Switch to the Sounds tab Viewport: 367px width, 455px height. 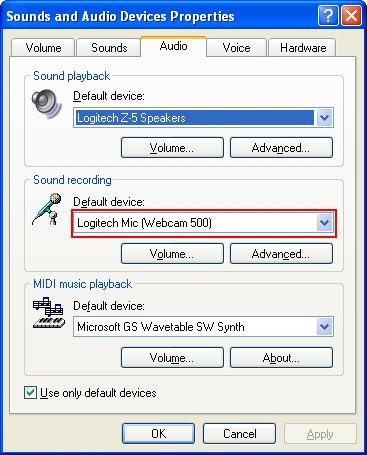109,48
